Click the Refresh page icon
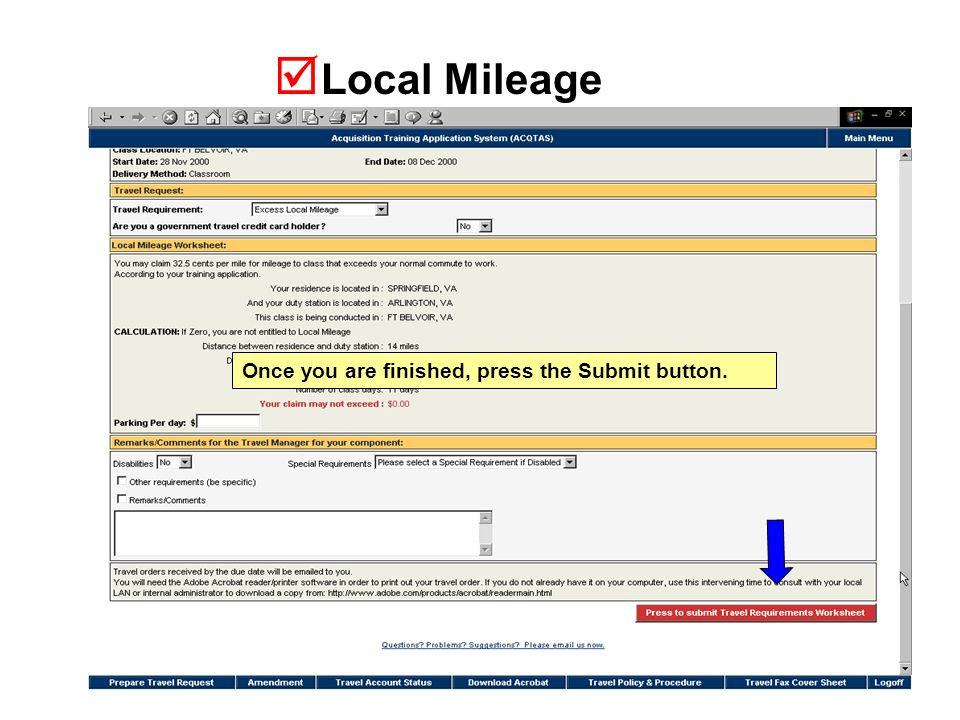The height and width of the screenshot is (720, 960). pyautogui.click(x=192, y=118)
